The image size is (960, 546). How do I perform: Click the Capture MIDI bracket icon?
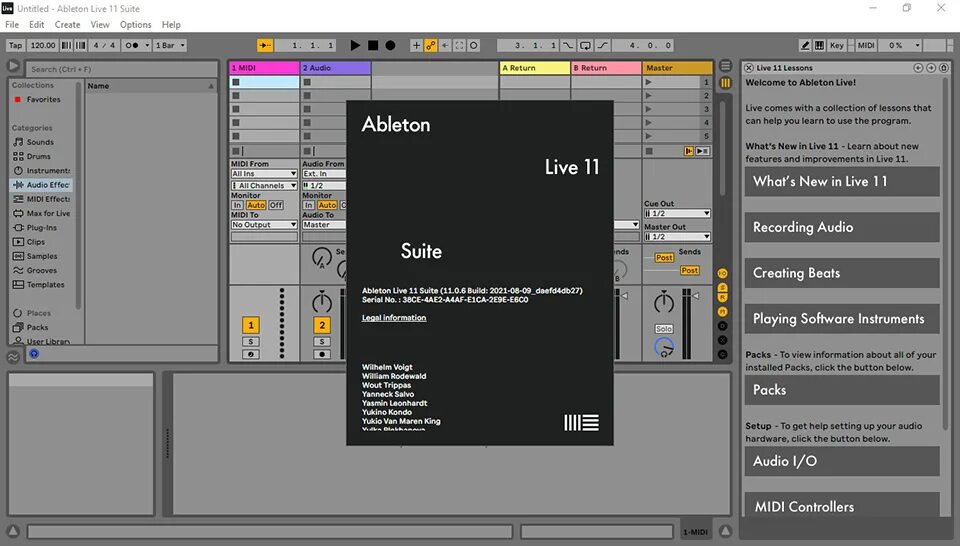459,45
